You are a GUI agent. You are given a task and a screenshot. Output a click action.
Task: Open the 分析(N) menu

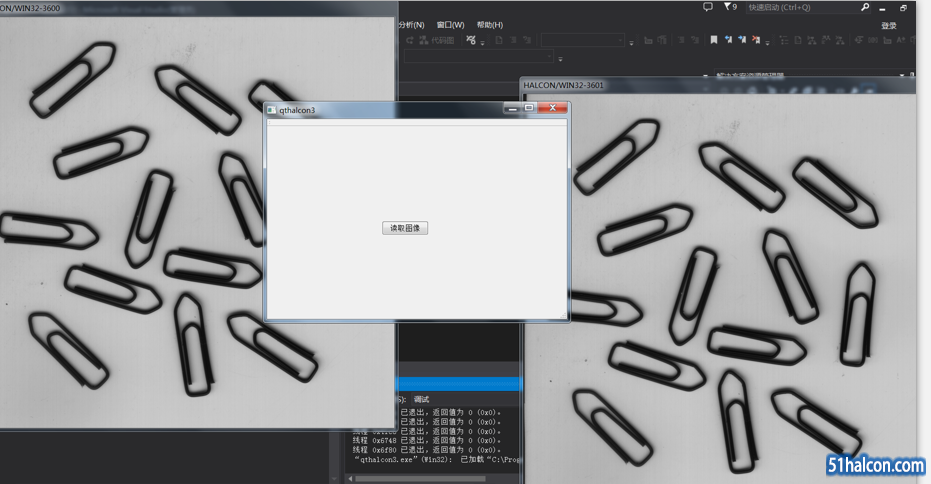pyautogui.click(x=411, y=25)
